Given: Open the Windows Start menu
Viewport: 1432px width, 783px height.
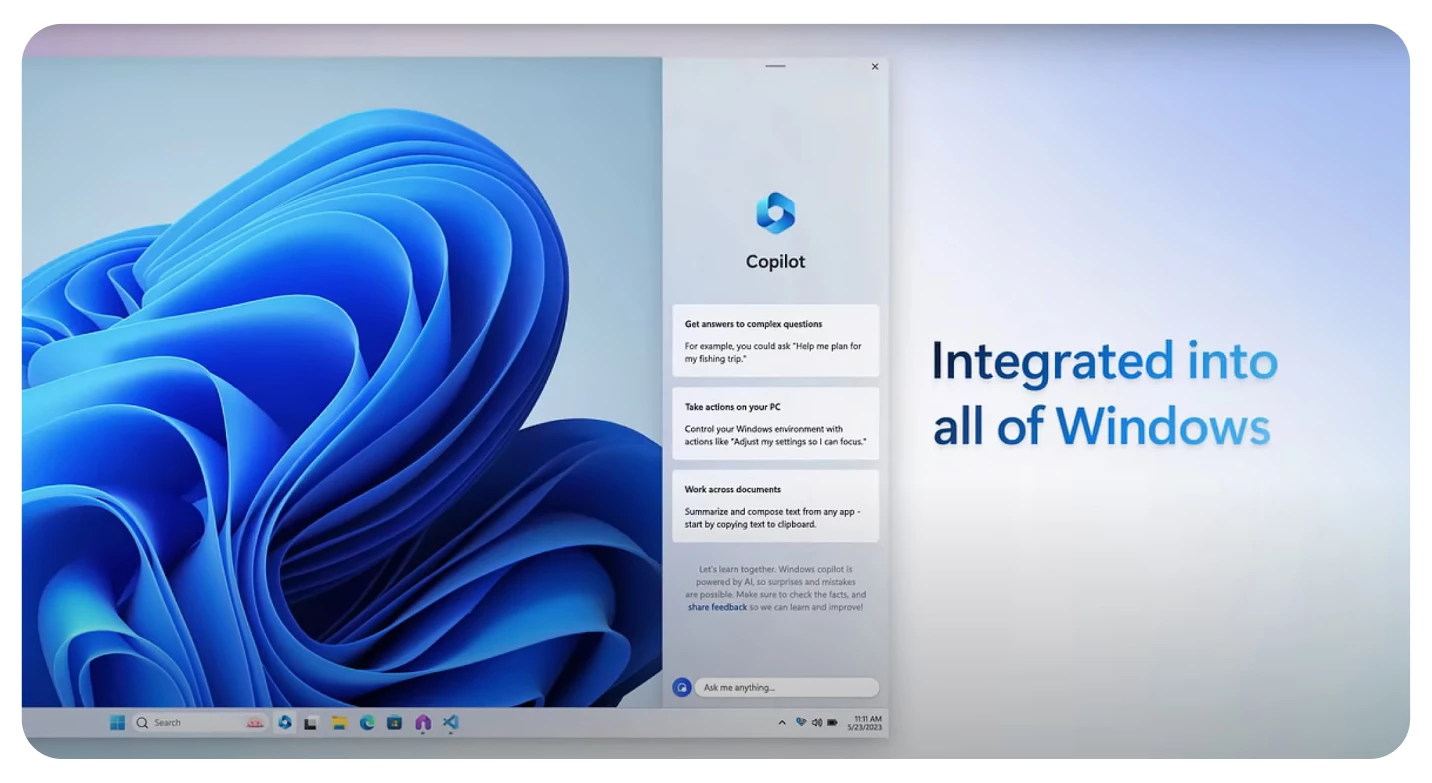Looking at the screenshot, I should 118,722.
